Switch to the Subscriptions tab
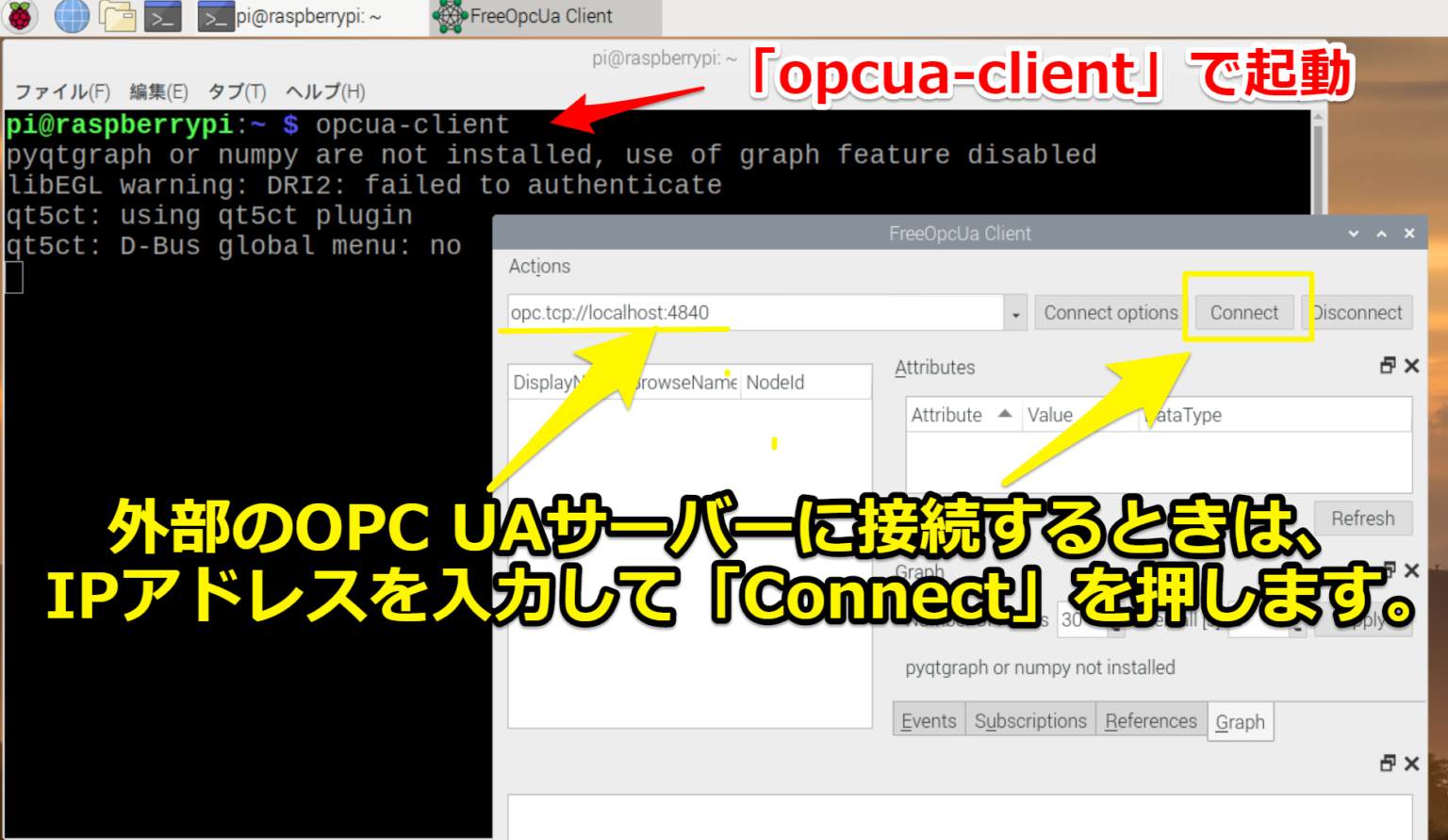 1029,720
